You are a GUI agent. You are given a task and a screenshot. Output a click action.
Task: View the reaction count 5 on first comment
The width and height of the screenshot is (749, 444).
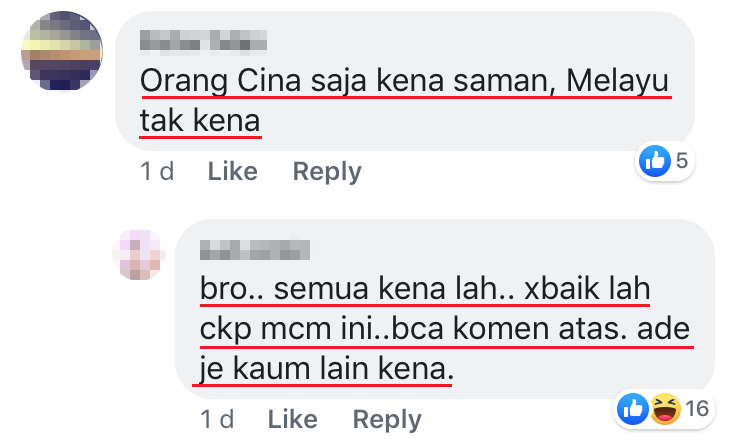(682, 161)
